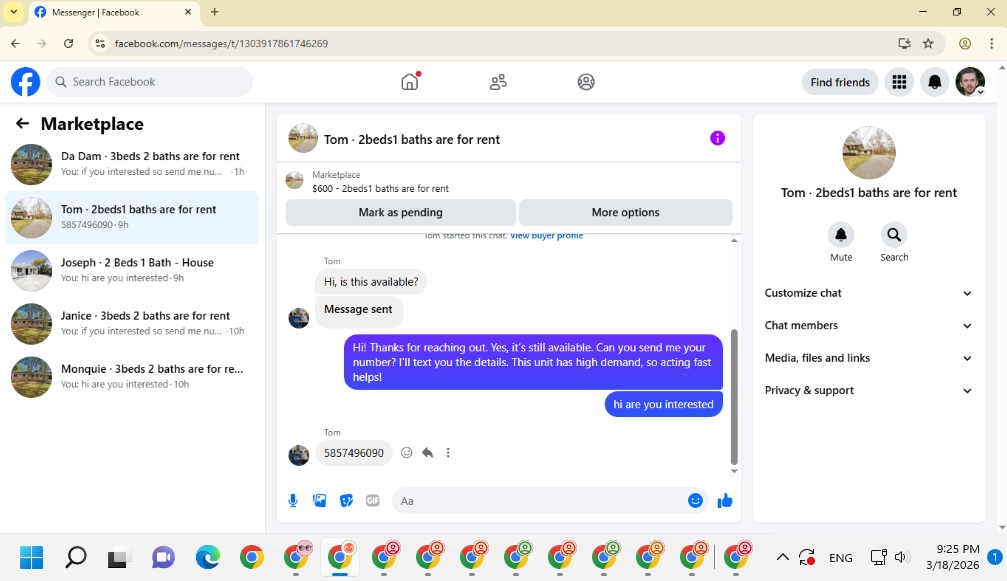Open Chrome tab search dropdown

click(x=13, y=12)
